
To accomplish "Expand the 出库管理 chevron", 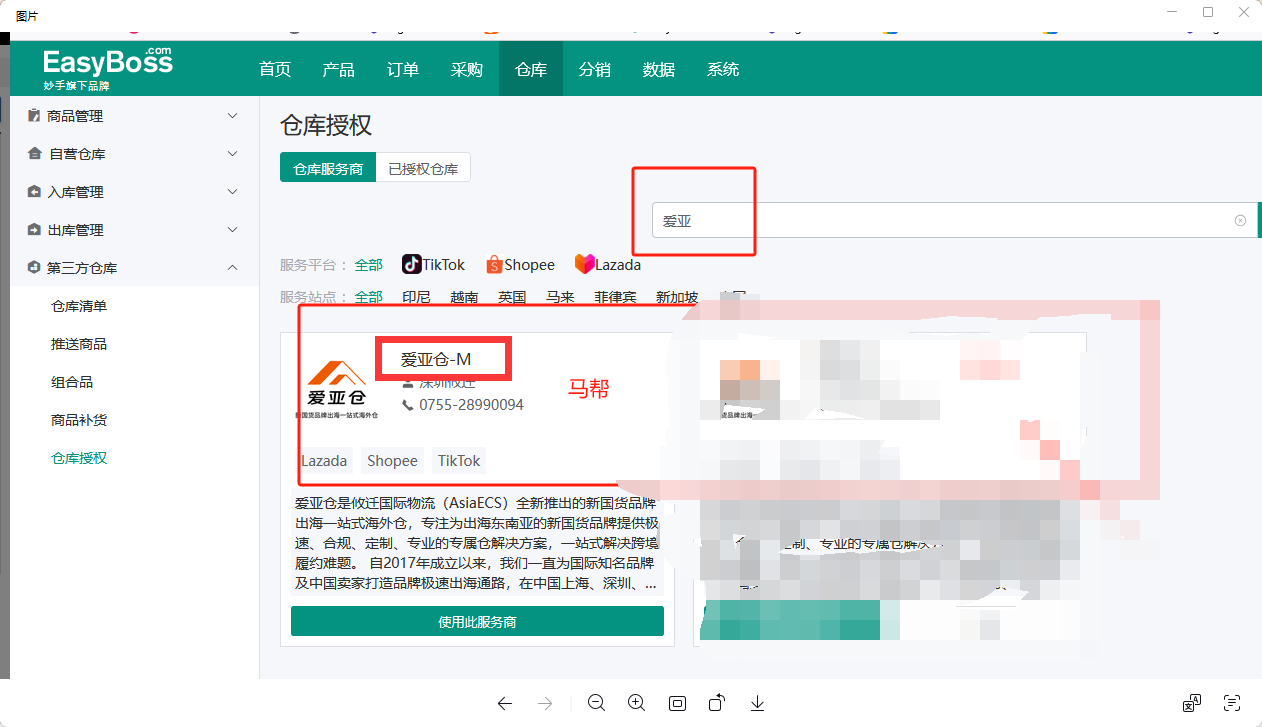I will pos(233,230).
